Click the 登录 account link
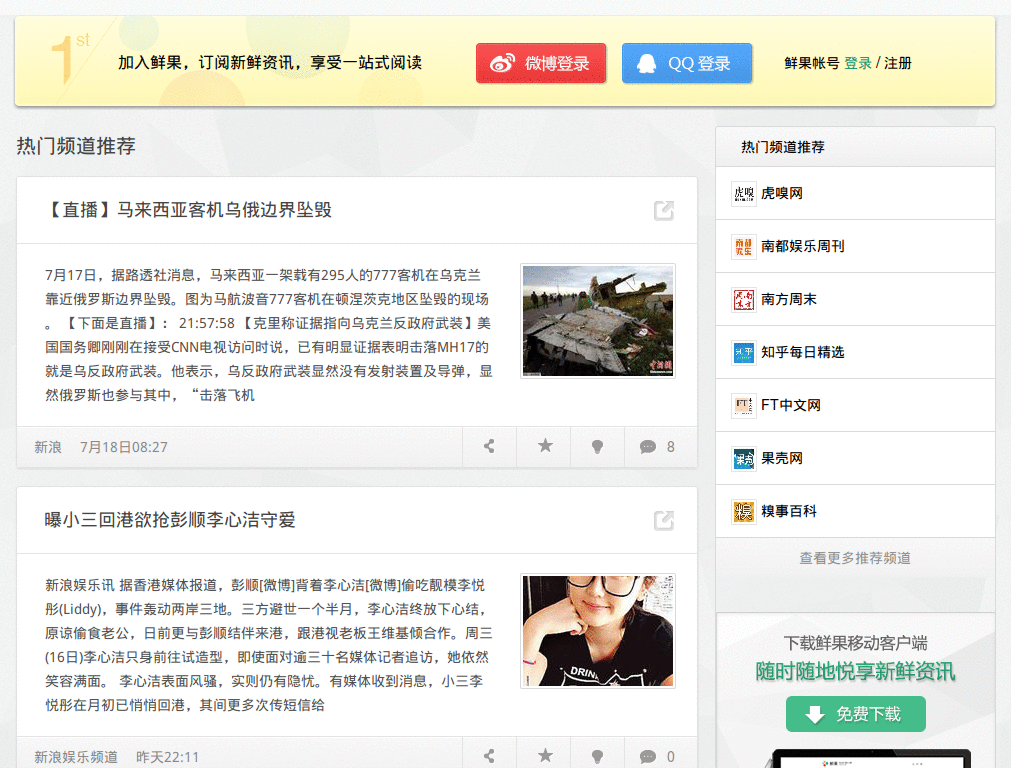 pyautogui.click(x=858, y=63)
